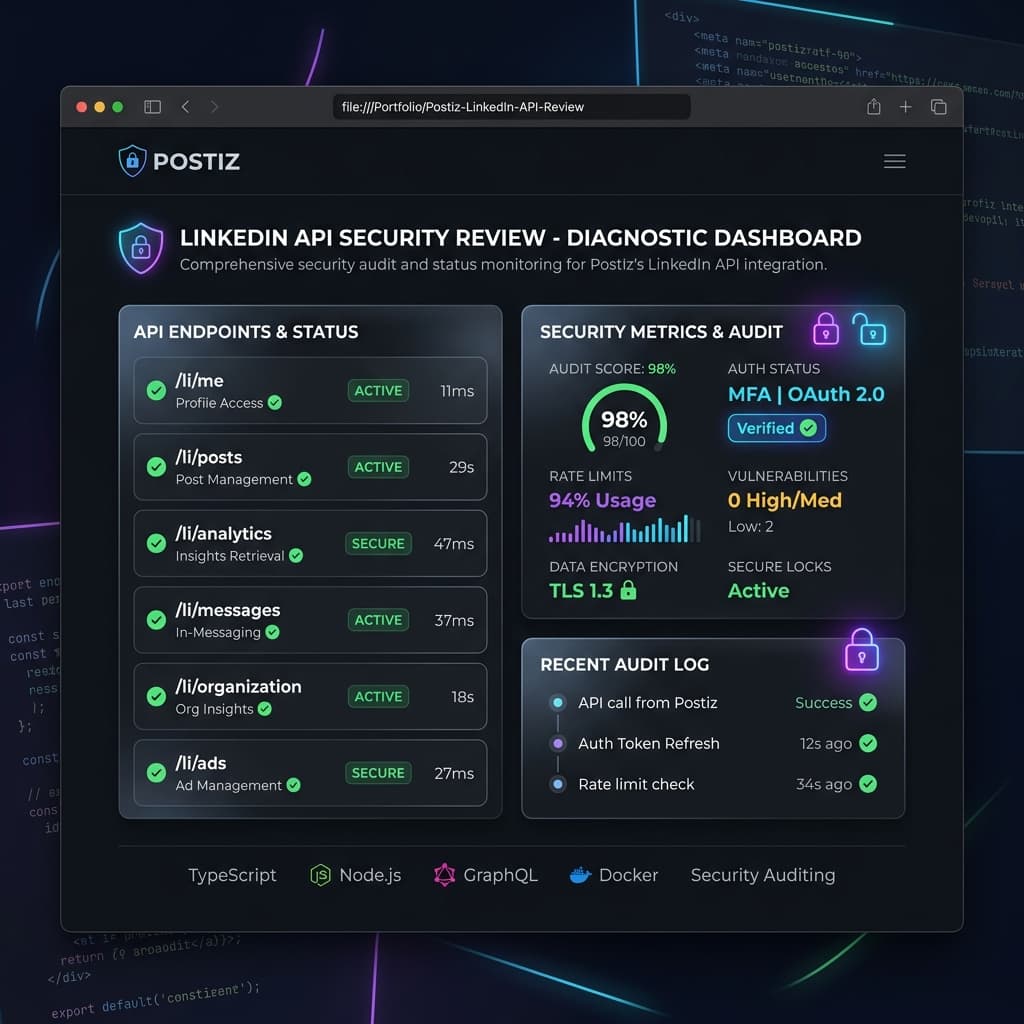Image resolution: width=1024 pixels, height=1024 pixels.
Task: Click the green check left of /li/analytics
Action: (x=156, y=543)
